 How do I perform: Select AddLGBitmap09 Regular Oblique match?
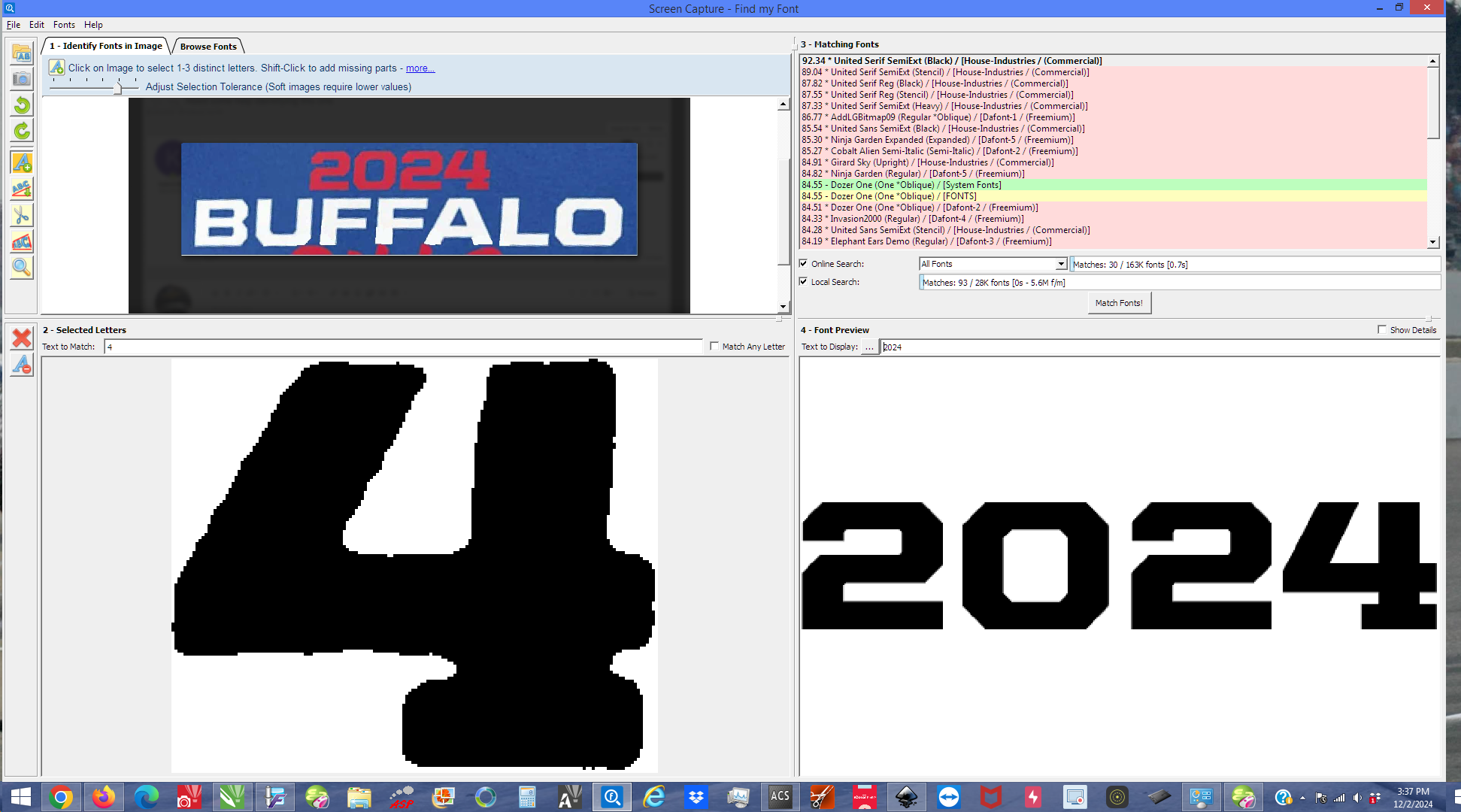point(1114,117)
